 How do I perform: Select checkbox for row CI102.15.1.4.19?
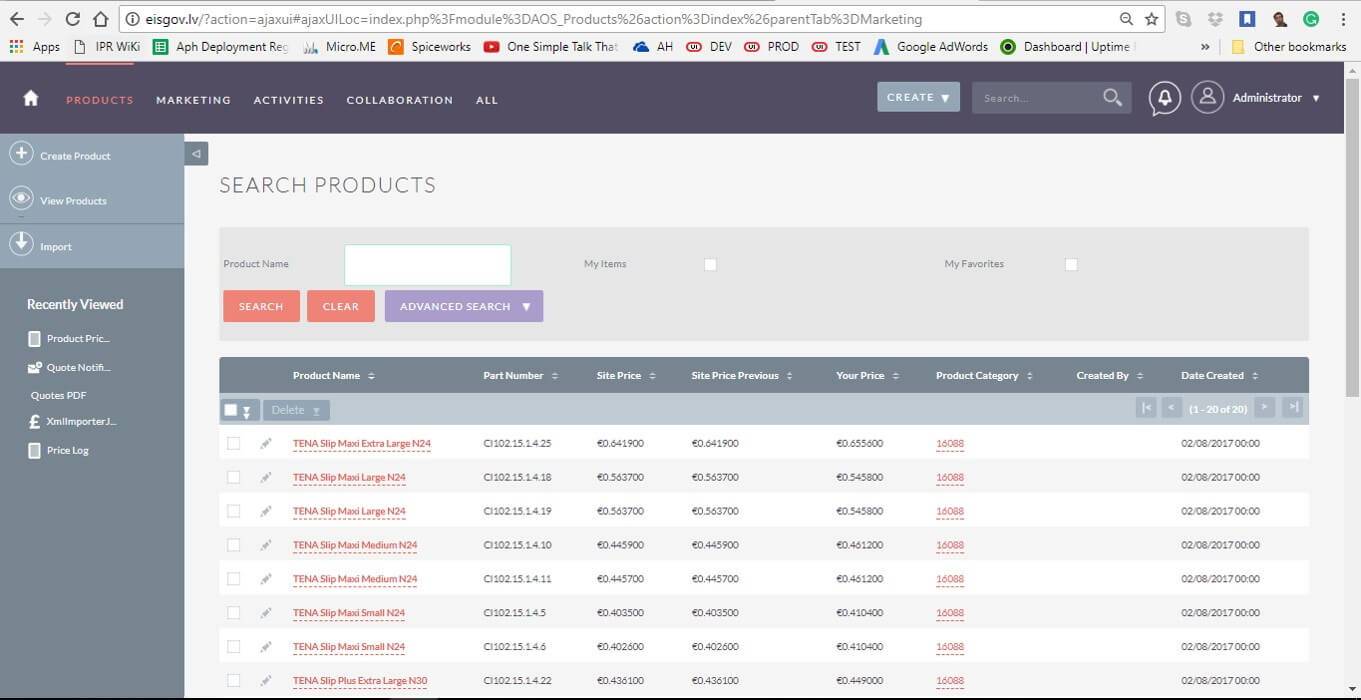[234, 511]
